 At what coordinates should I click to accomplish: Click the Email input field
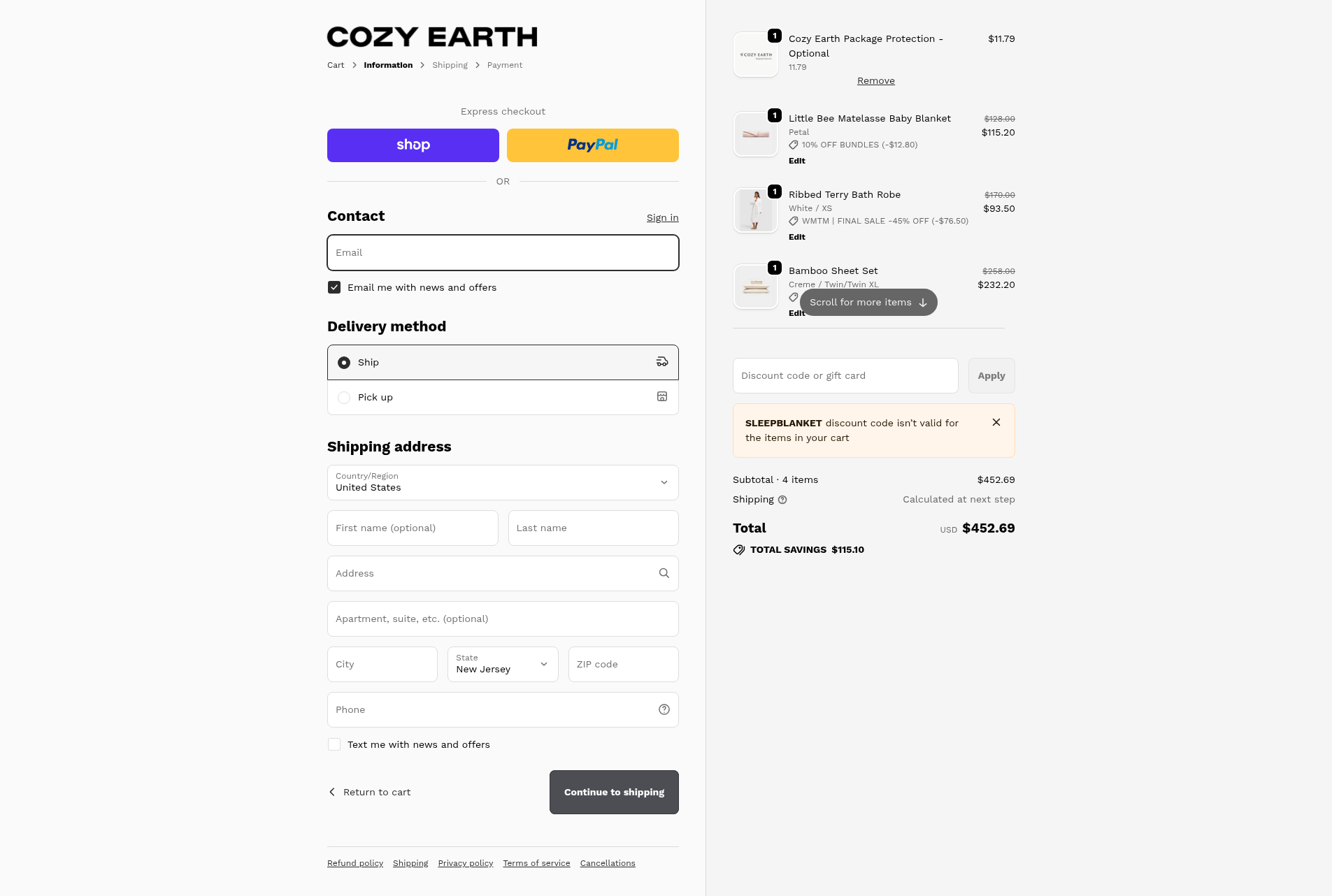click(x=502, y=252)
